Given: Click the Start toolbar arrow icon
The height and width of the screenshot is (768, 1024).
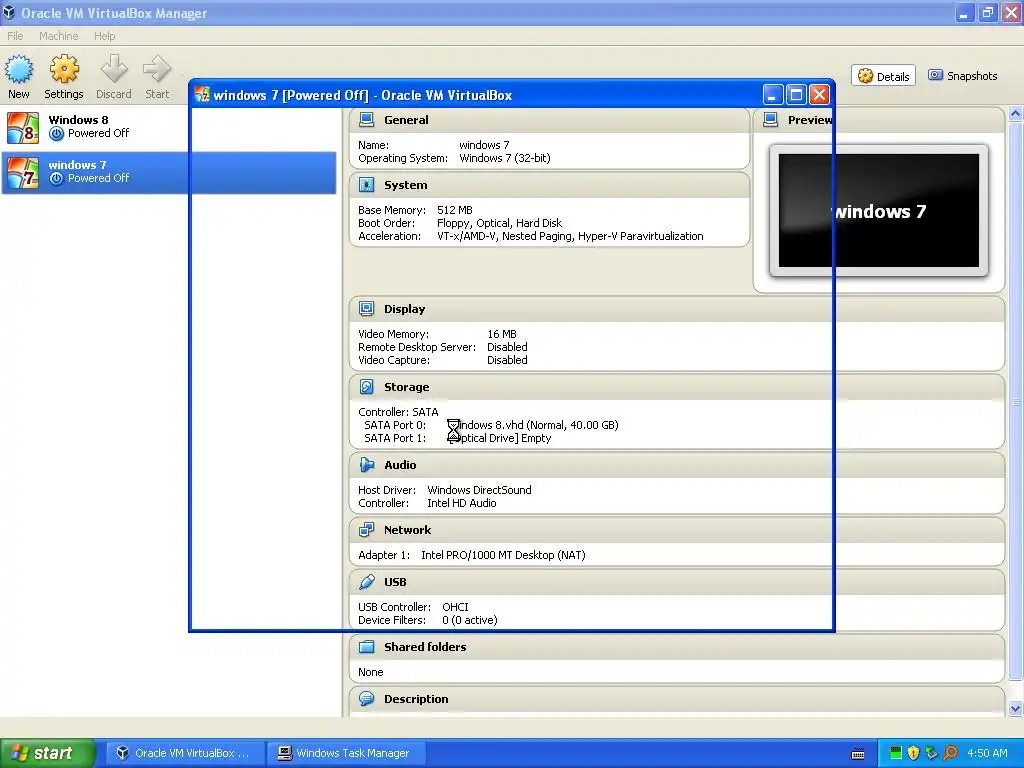Looking at the screenshot, I should pos(157,69).
